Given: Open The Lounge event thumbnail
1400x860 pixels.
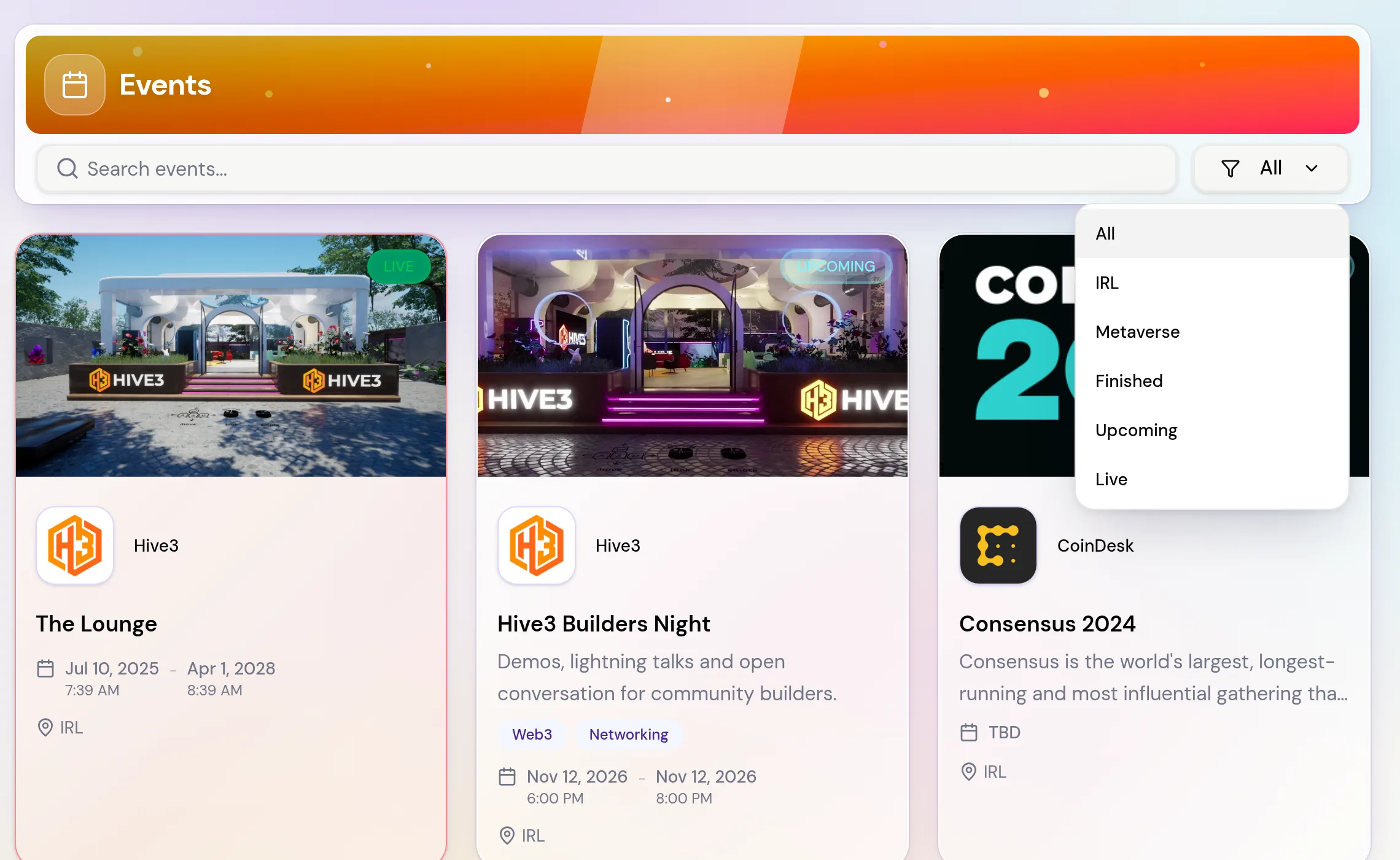Looking at the screenshot, I should pyautogui.click(x=231, y=355).
